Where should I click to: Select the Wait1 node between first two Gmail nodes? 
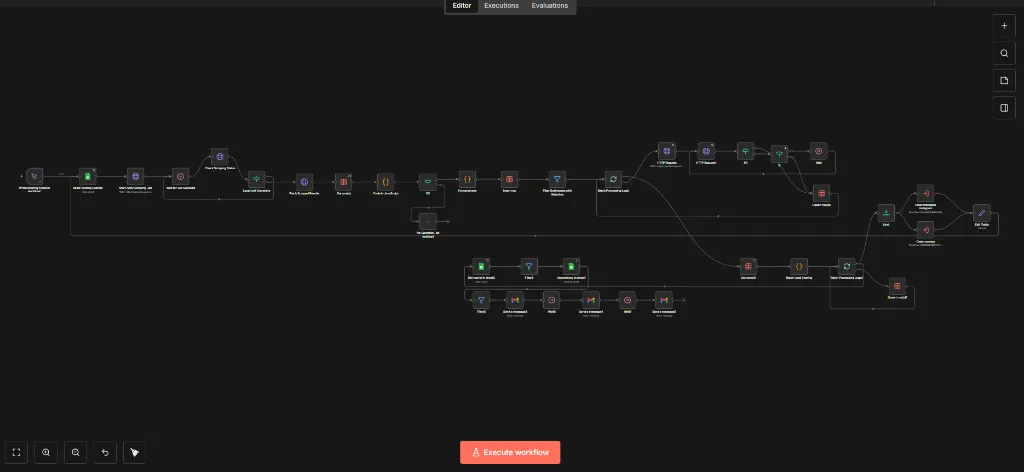click(552, 300)
